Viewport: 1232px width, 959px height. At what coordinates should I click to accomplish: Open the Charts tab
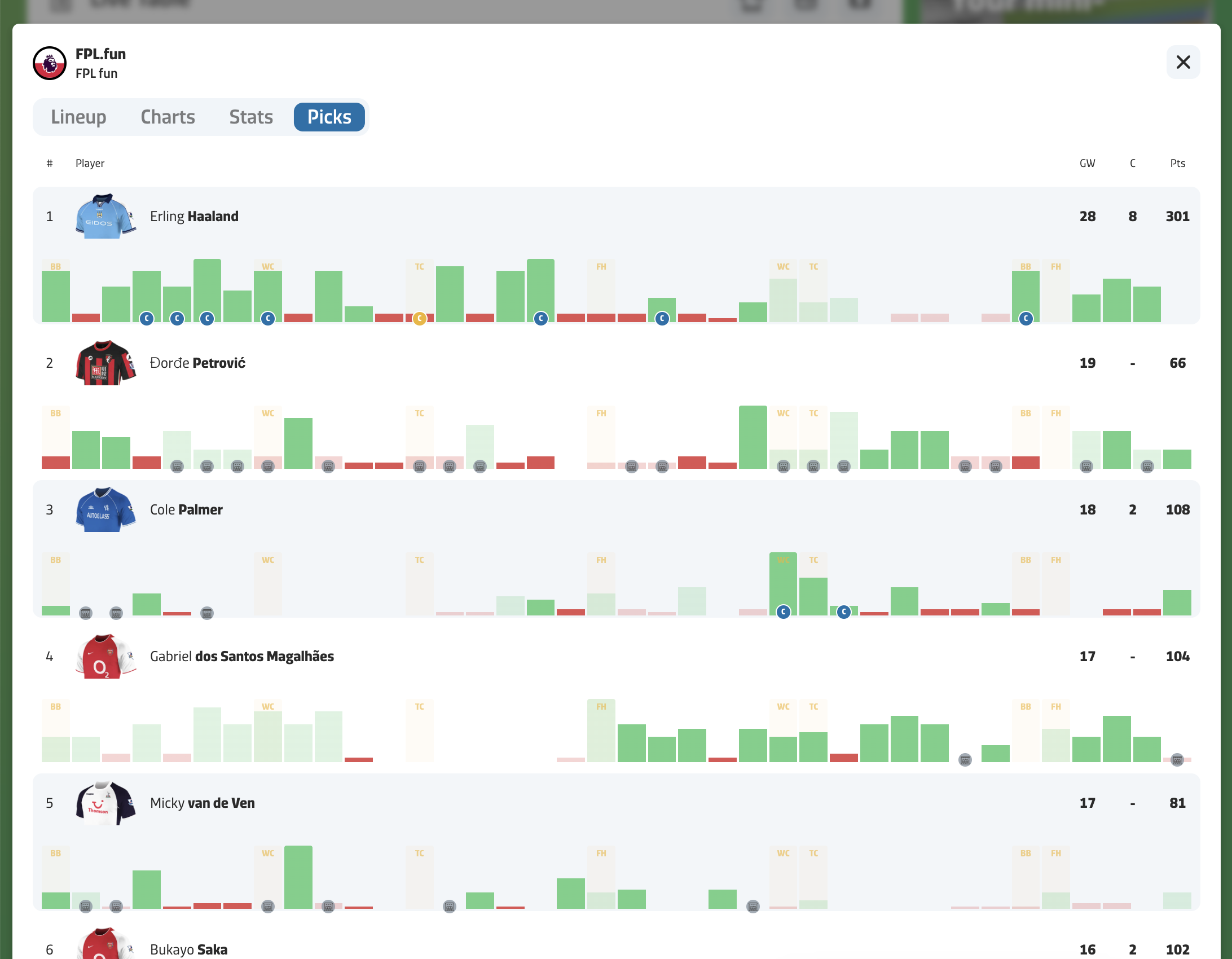click(168, 117)
